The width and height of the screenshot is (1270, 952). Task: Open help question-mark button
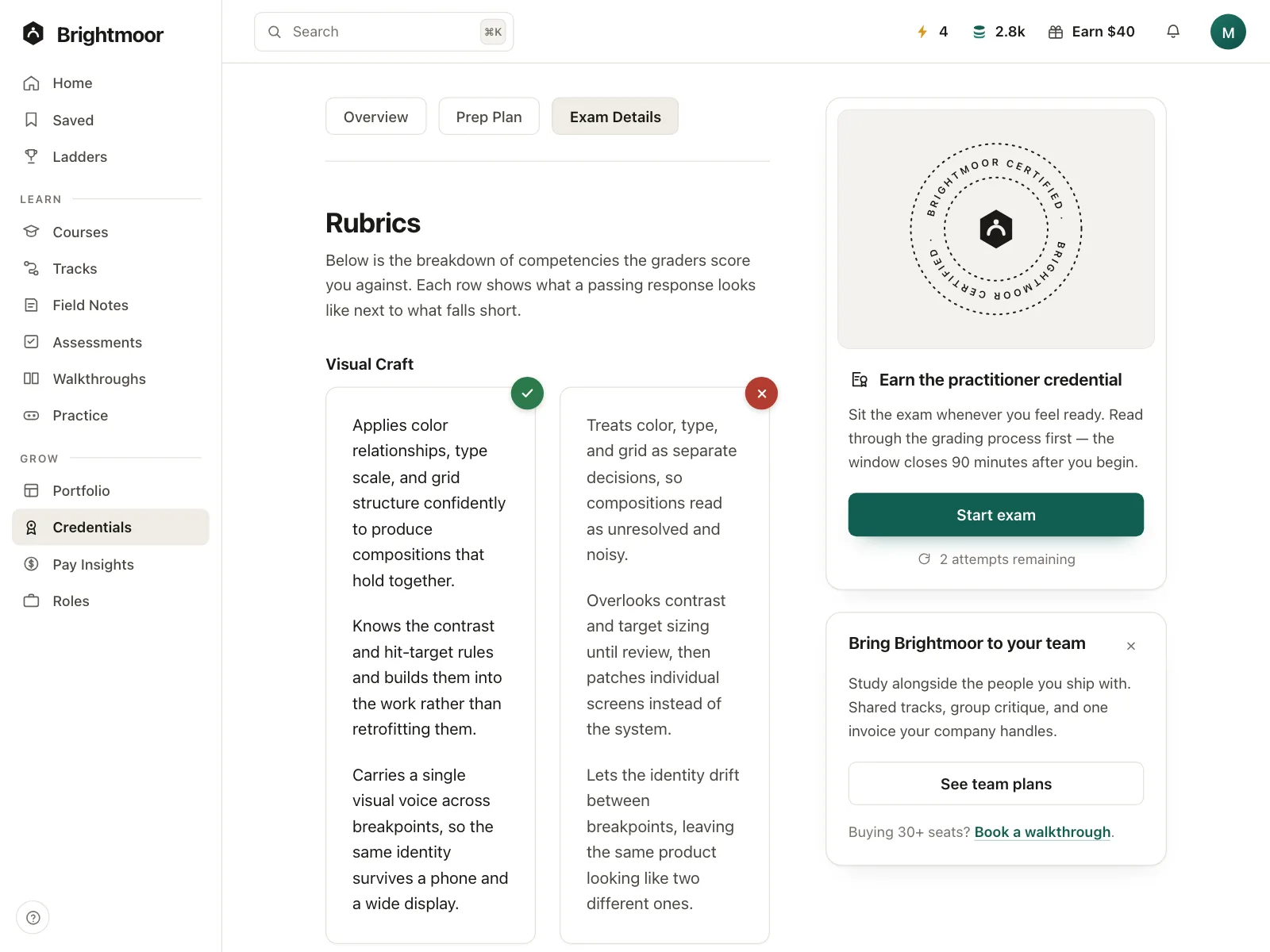click(x=33, y=918)
